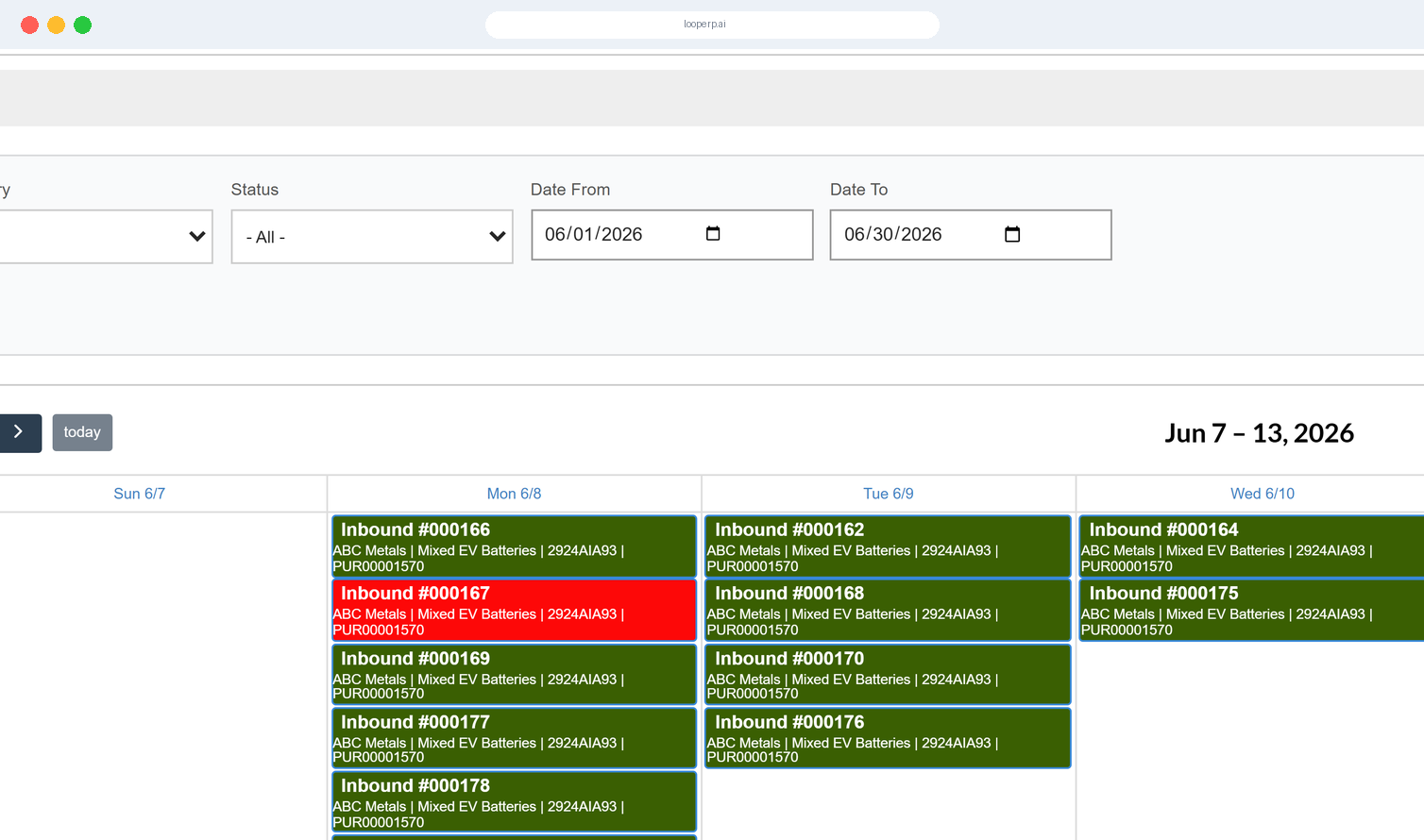Open event Inbound #000168
The width and height of the screenshot is (1424, 840).
click(x=889, y=610)
